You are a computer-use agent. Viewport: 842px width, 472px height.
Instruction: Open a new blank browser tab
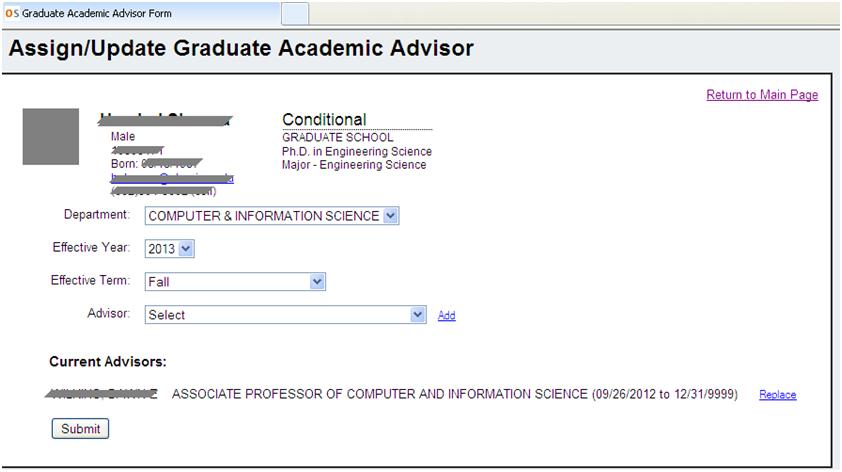coord(295,14)
